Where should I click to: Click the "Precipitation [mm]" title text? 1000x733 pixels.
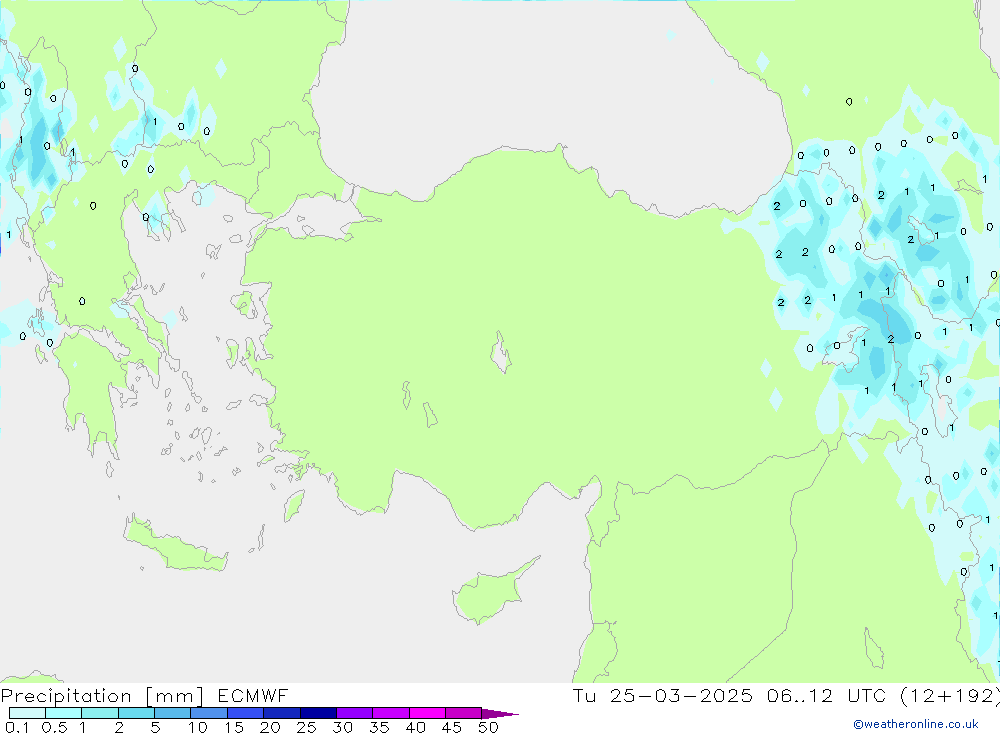(103, 696)
